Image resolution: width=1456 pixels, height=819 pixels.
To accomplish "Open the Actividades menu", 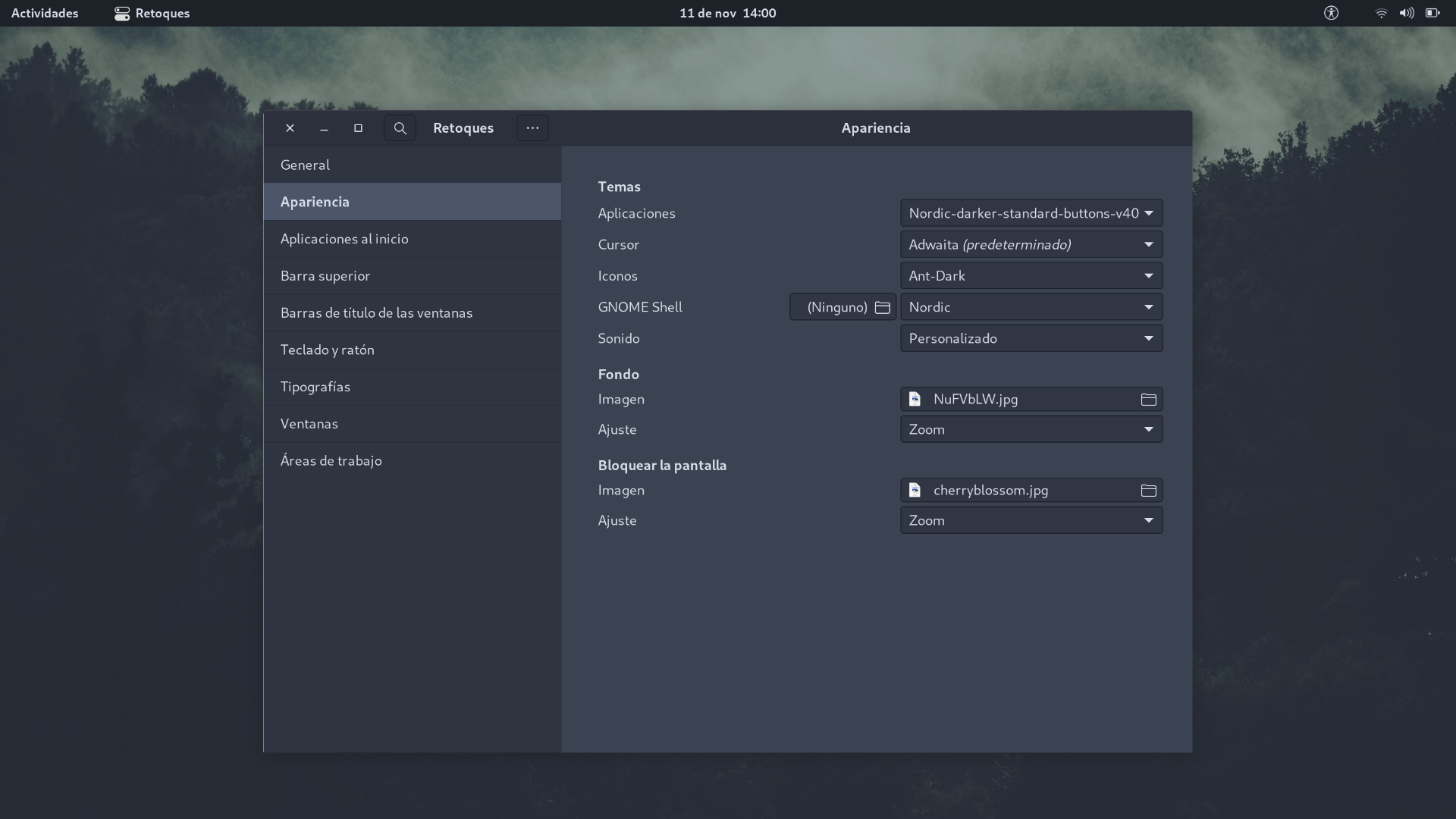I will 45,13.
